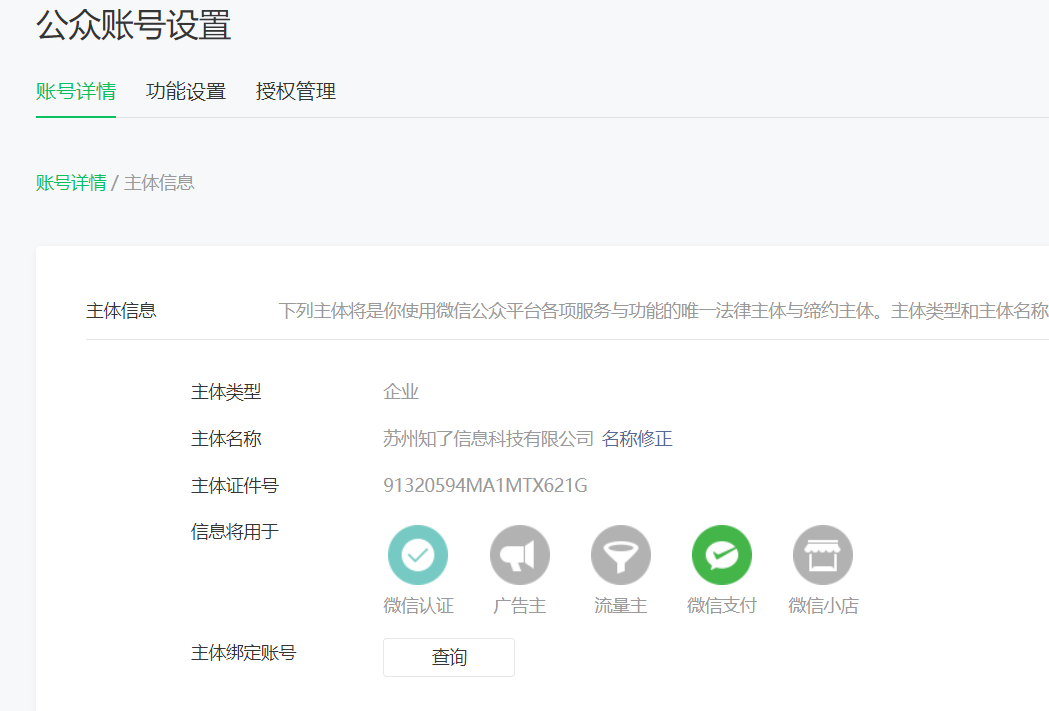Click the 主体信息 section heading
The image size is (1049, 711).
[x=121, y=311]
